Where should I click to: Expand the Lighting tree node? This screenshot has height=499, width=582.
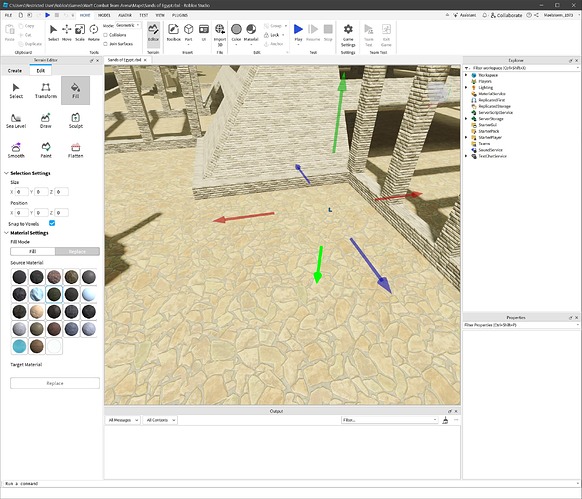466,88
